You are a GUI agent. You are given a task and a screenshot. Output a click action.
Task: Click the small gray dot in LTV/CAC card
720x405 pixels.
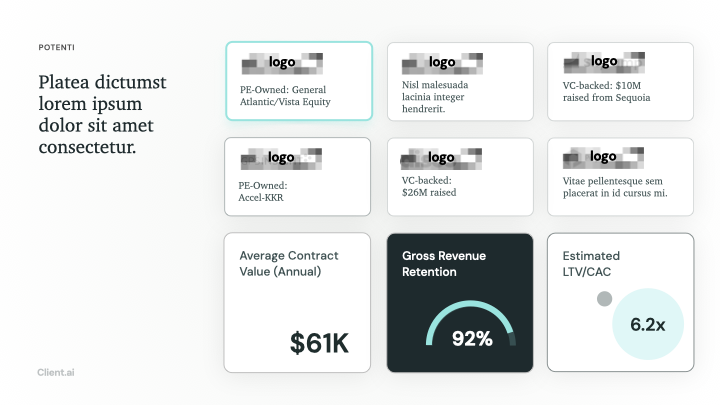point(604,299)
